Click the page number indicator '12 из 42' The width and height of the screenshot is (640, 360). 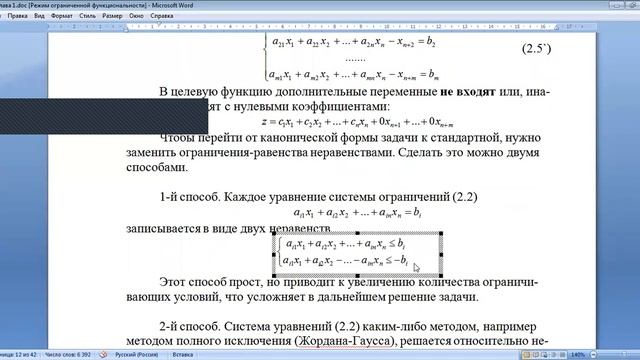(18, 355)
